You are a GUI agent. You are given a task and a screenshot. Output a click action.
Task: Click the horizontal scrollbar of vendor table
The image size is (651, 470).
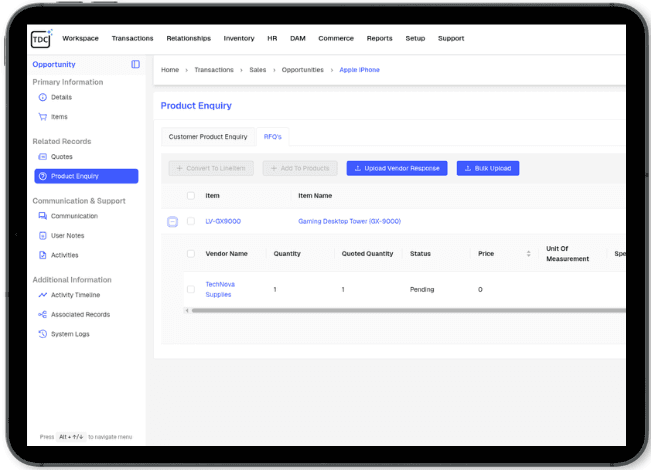409,310
